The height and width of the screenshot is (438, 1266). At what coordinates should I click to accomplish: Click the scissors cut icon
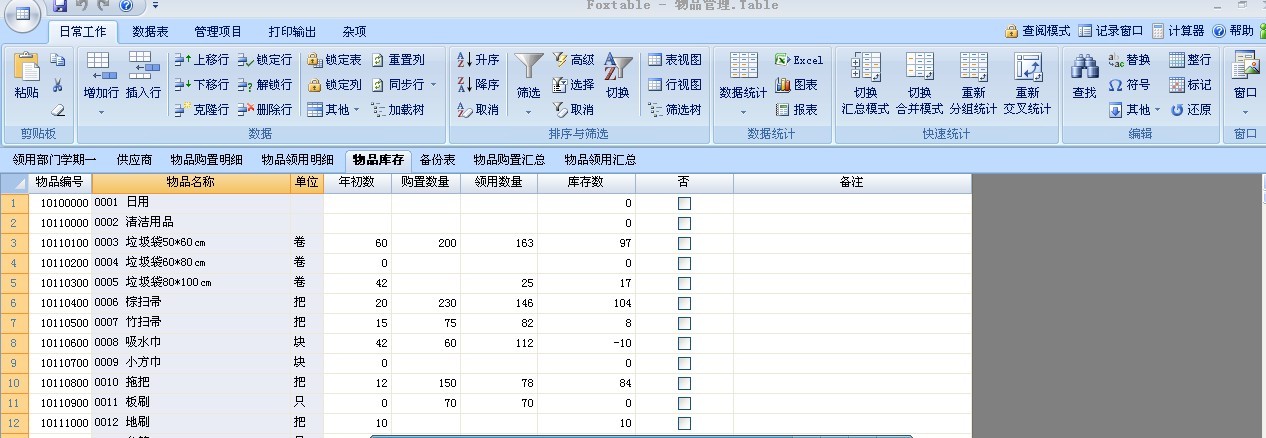[x=58, y=85]
